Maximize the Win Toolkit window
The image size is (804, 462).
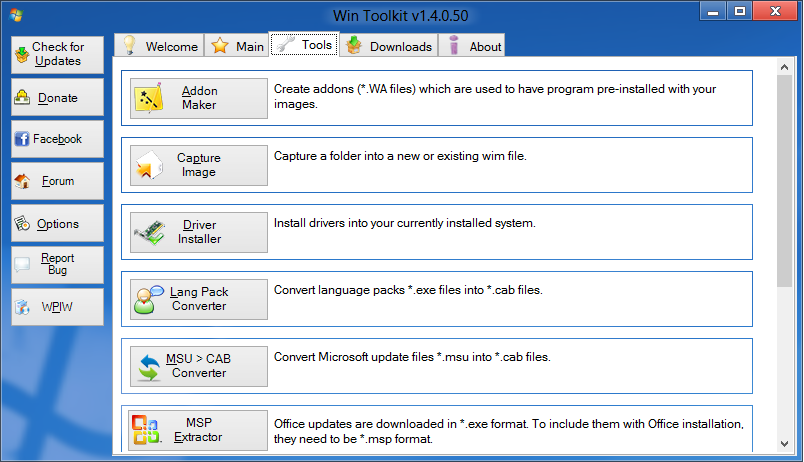[x=739, y=11]
